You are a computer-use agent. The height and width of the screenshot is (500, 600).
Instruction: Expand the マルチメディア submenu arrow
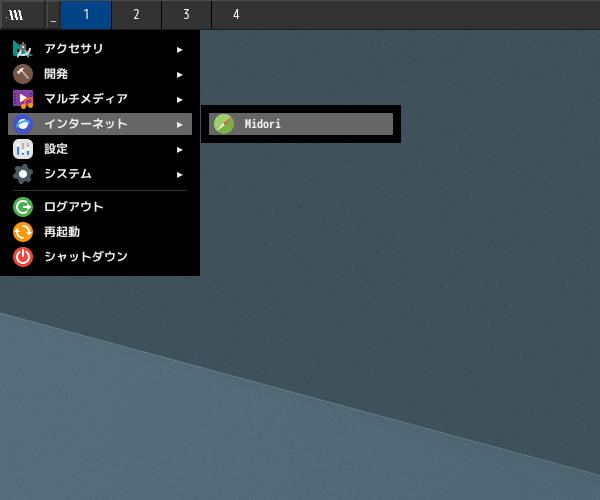click(x=179, y=100)
